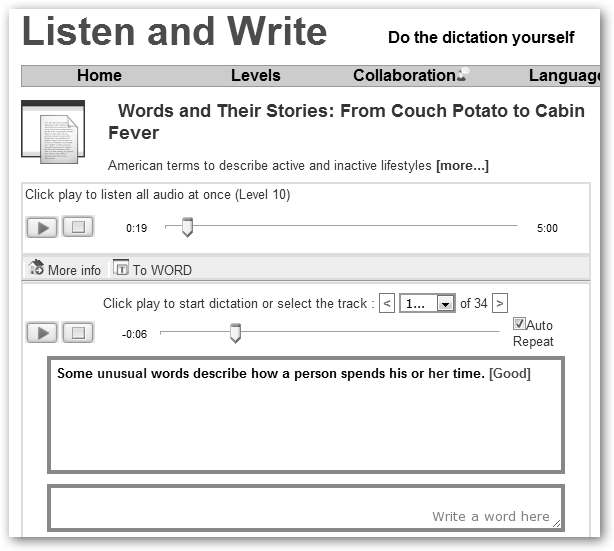Click the full audio progress slider handle

[x=186, y=228]
